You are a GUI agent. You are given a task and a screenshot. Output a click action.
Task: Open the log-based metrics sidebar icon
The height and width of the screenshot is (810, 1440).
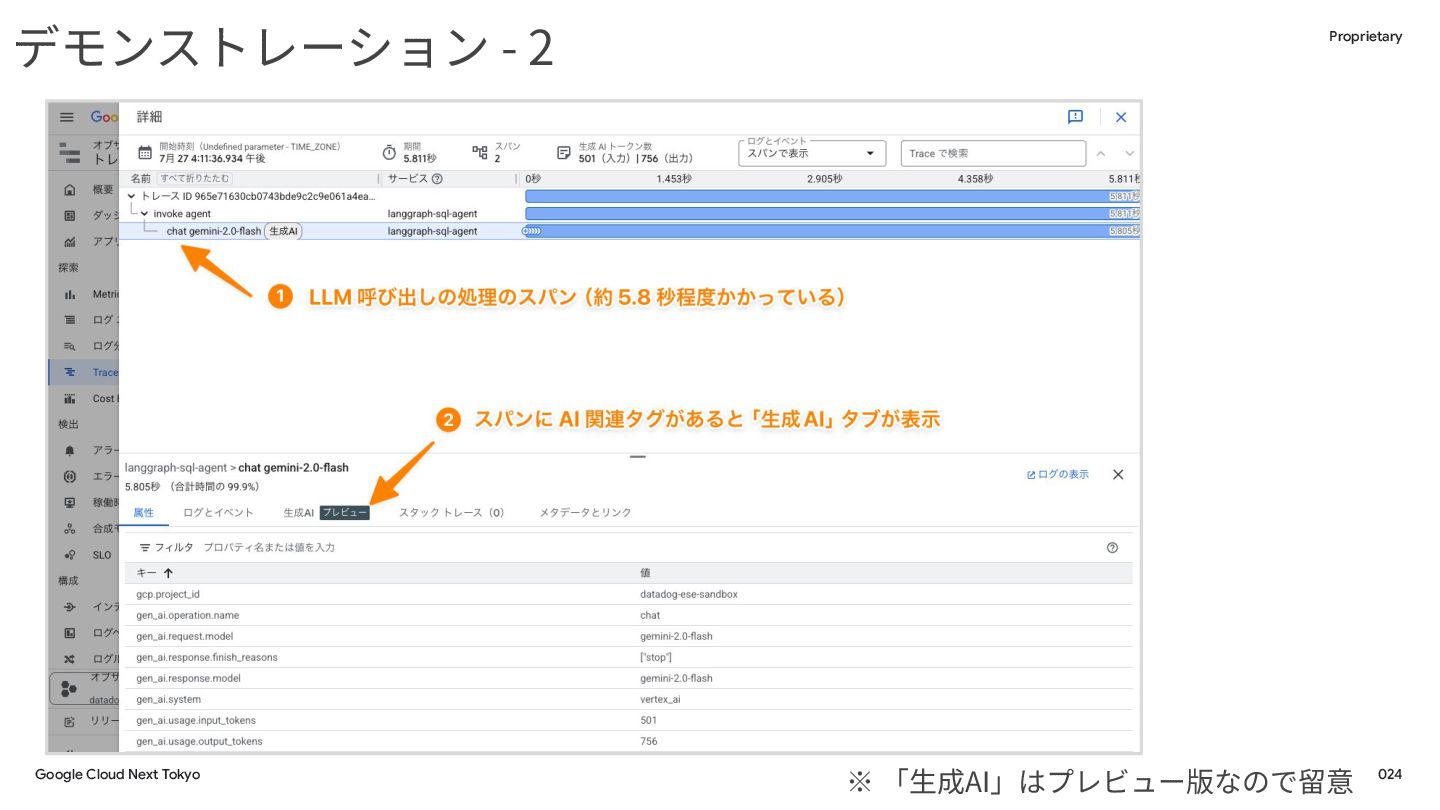point(69,633)
